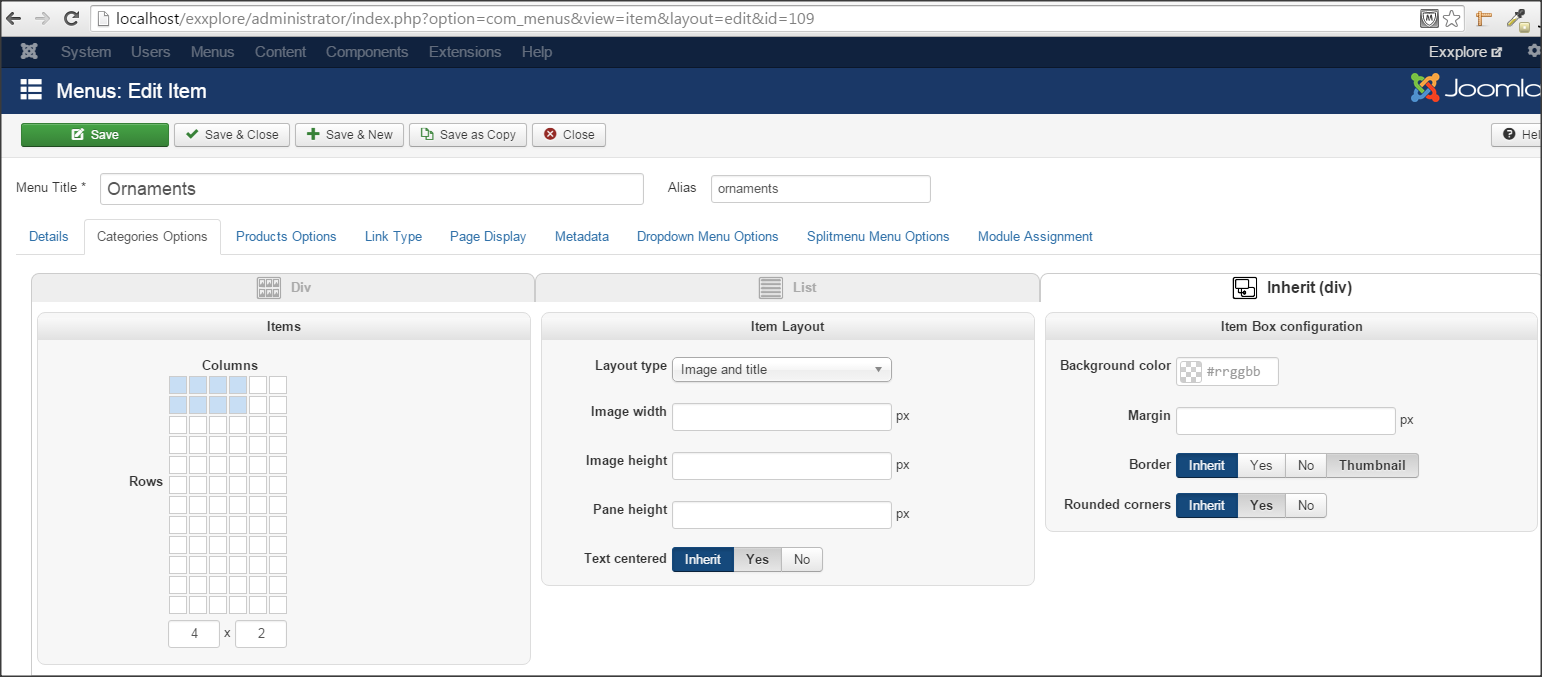Set Rounded corners to Inherit
Viewport: 1542px width, 677px height.
pyautogui.click(x=1207, y=505)
